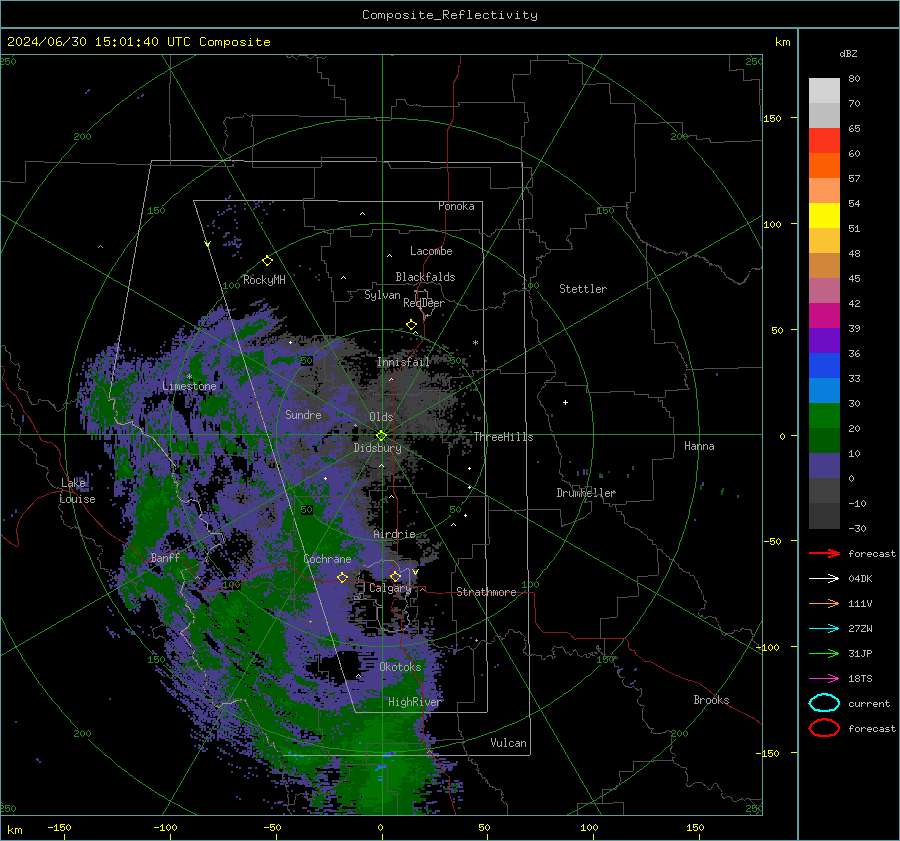Image resolution: width=900 pixels, height=841 pixels.
Task: Click the Lacombe city label
Action: [430, 251]
